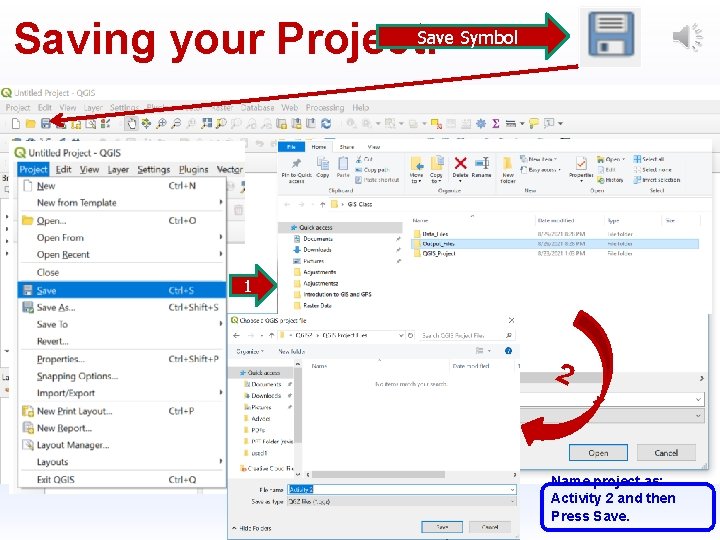Click the Search QGIS Project Files box
This screenshot has height=540, width=720.
pyautogui.click(x=466, y=336)
